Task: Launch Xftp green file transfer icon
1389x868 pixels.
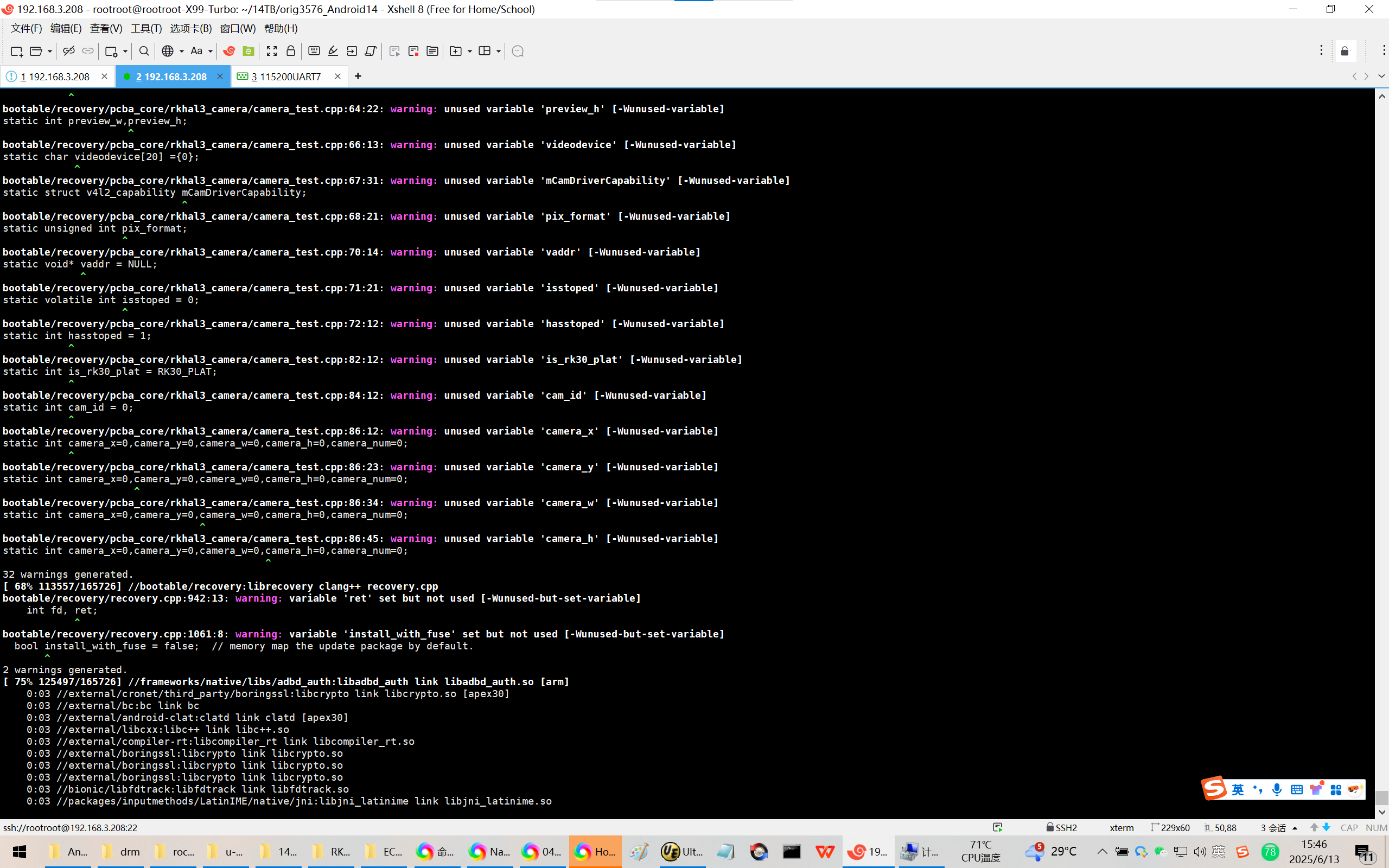Action: 248,51
